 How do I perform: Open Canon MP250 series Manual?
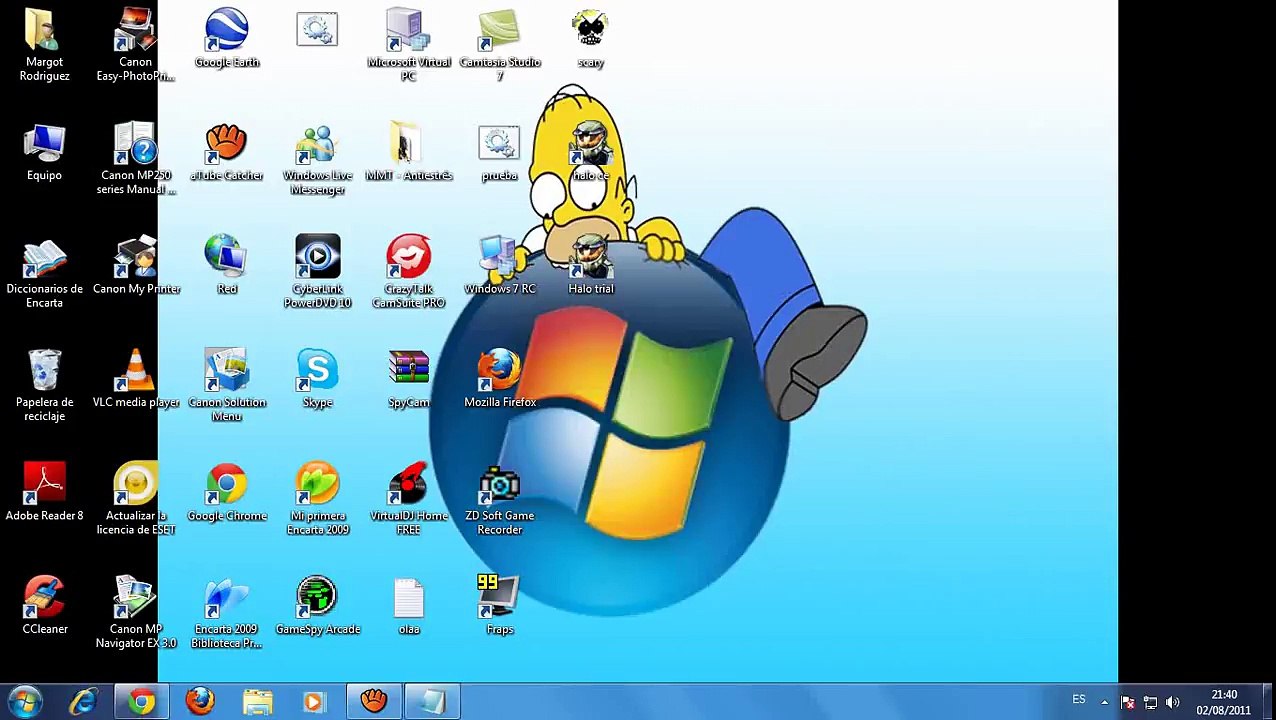[x=136, y=158]
